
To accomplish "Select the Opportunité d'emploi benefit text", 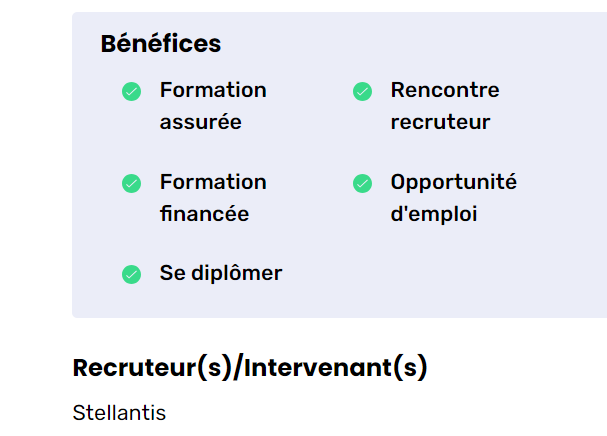I will coord(453,198).
